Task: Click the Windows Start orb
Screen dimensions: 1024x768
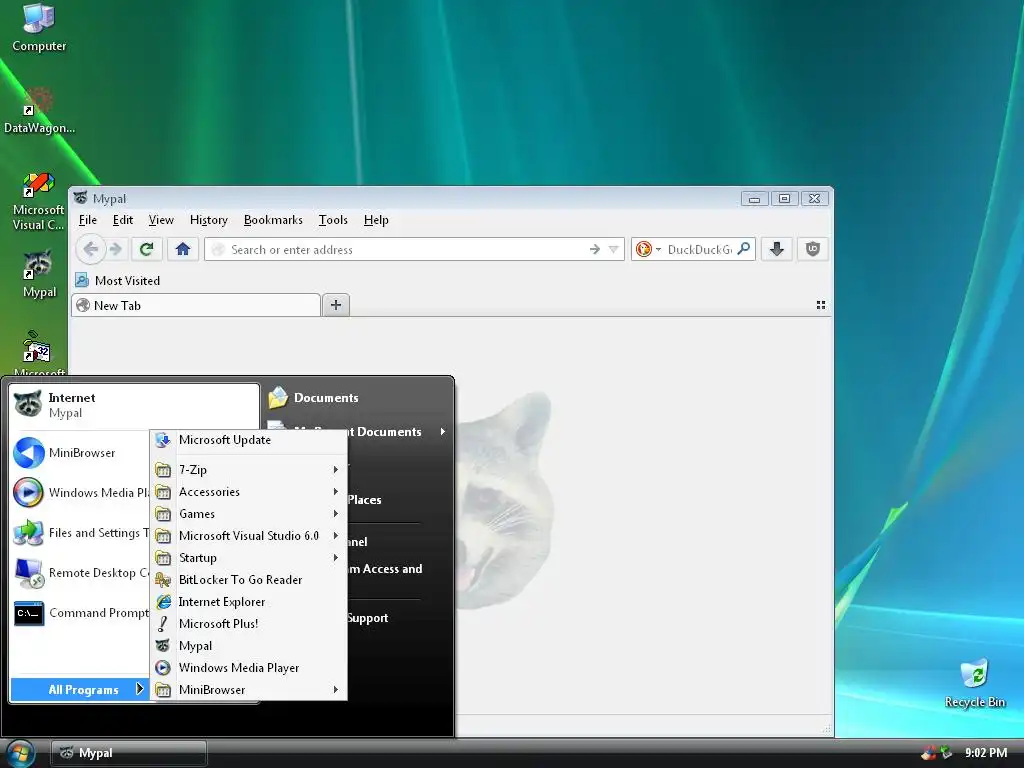Action: click(x=20, y=754)
